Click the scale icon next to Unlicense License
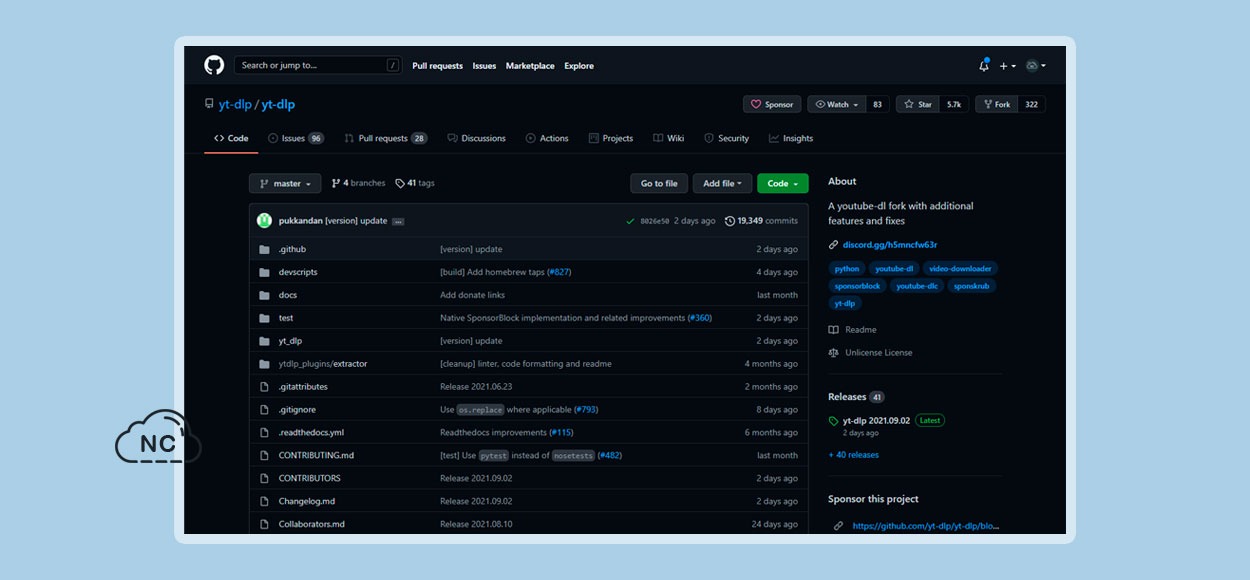 pyautogui.click(x=834, y=353)
